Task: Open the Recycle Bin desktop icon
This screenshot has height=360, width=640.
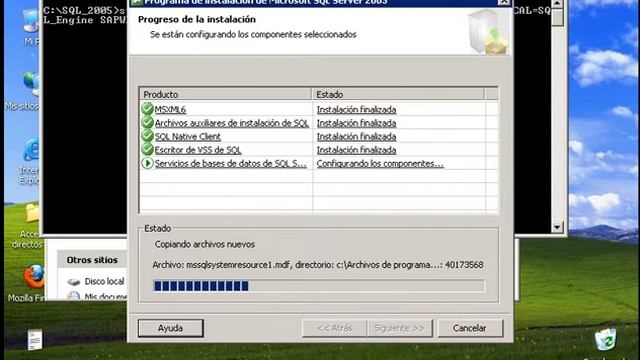Action: coord(606,340)
